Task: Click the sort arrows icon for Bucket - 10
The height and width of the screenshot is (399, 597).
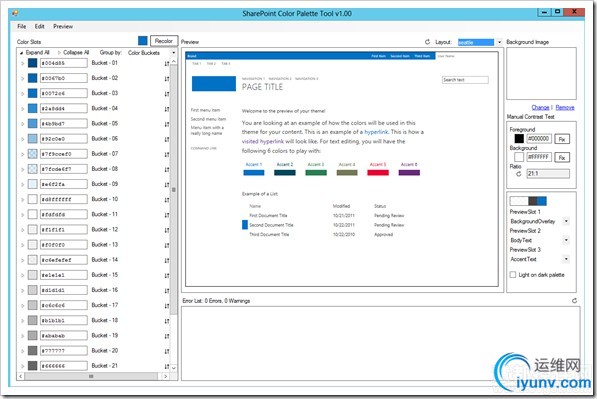Action: (167, 200)
